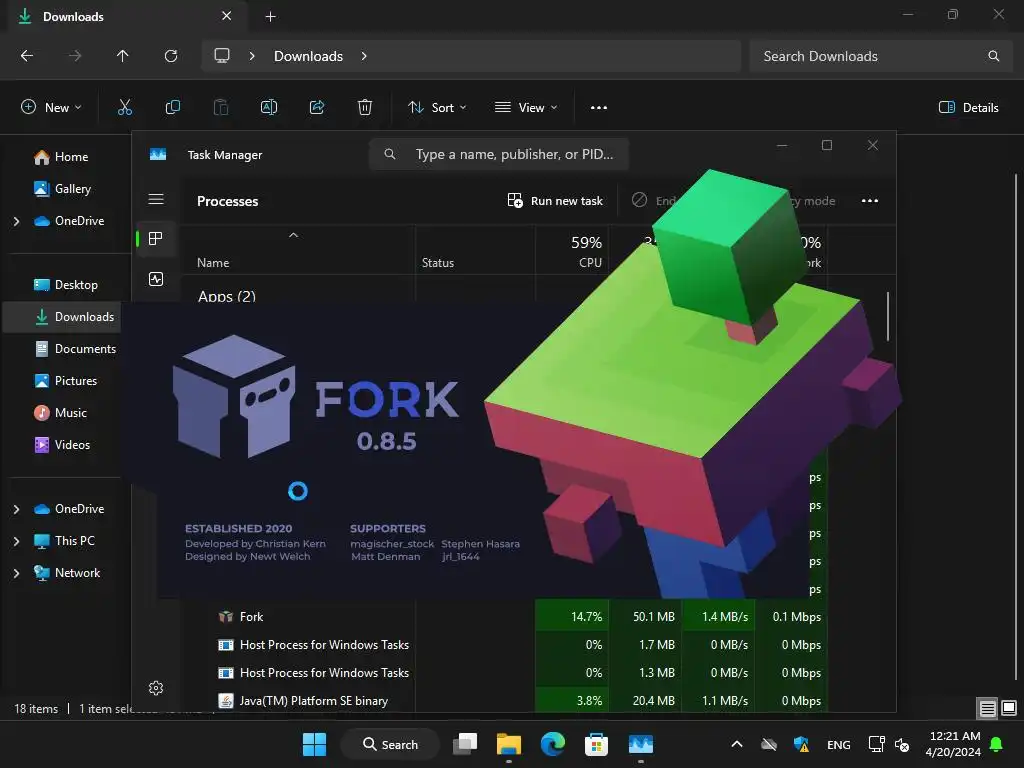Image resolution: width=1024 pixels, height=768 pixels.
Task: Click the Rename icon in File Explorer toolbar
Action: coord(268,107)
